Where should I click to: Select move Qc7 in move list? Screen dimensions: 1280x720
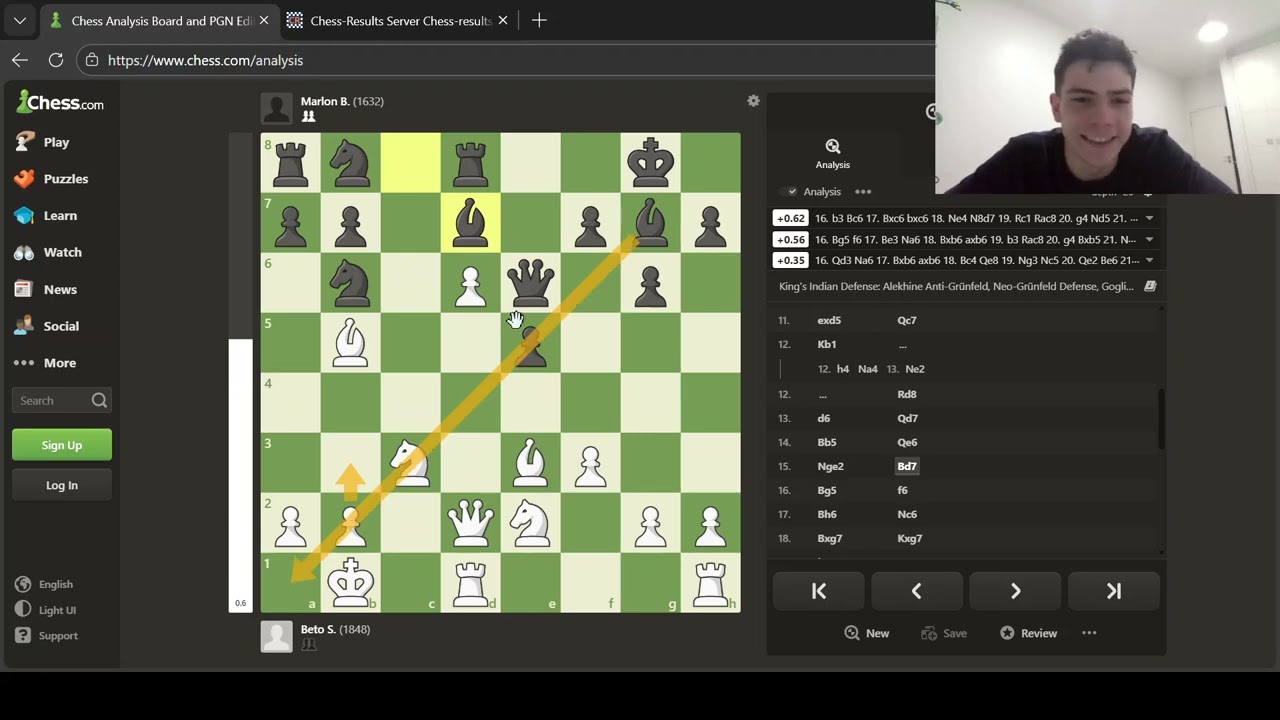coord(906,320)
